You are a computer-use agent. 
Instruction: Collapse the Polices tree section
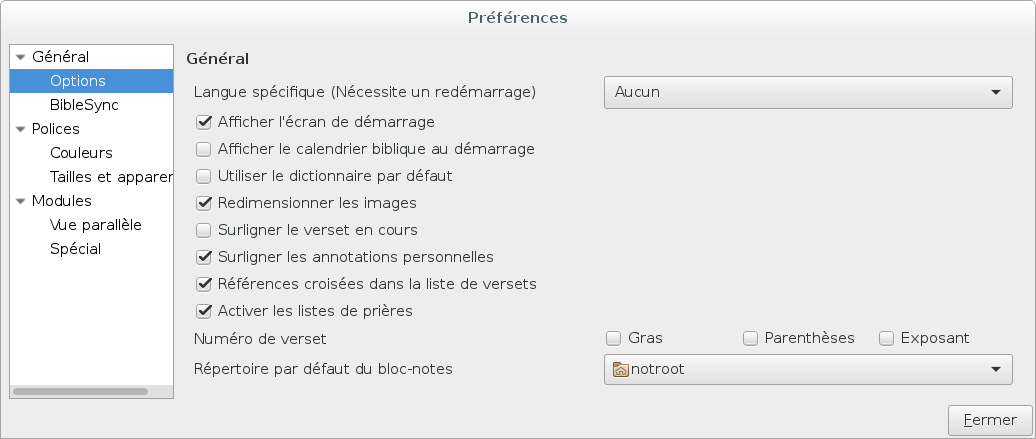[20, 130]
